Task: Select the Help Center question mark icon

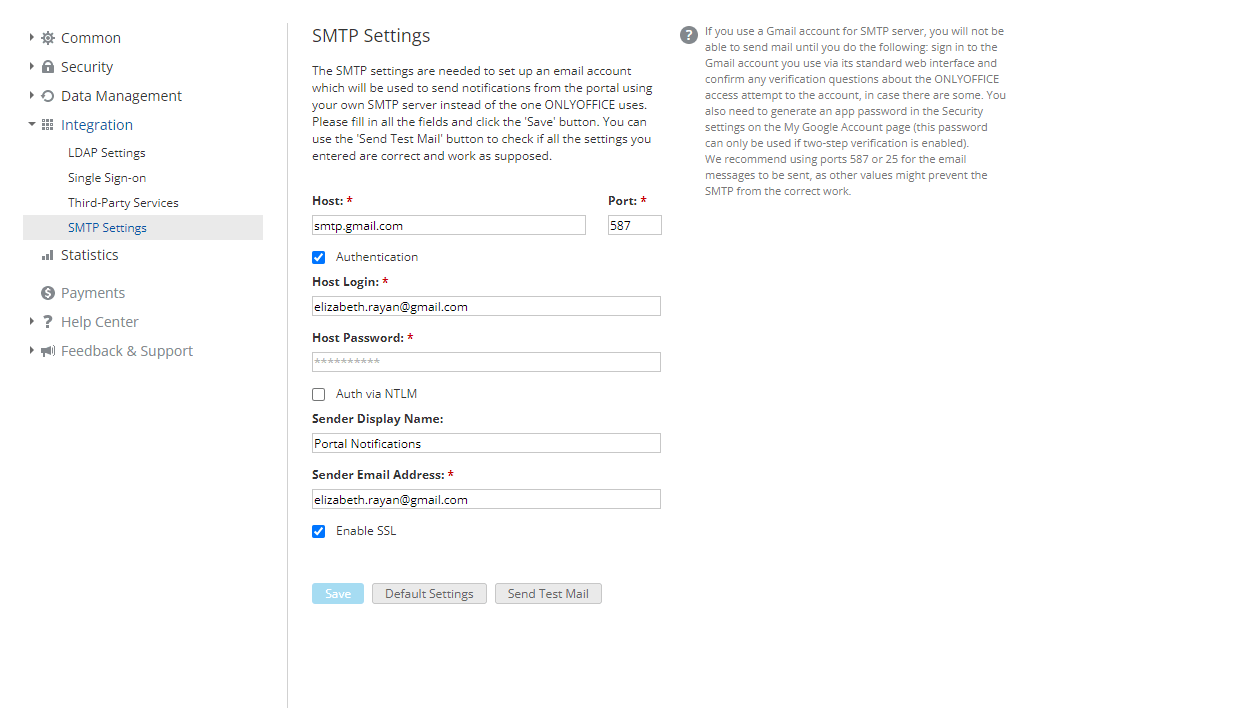Action: 46,321
